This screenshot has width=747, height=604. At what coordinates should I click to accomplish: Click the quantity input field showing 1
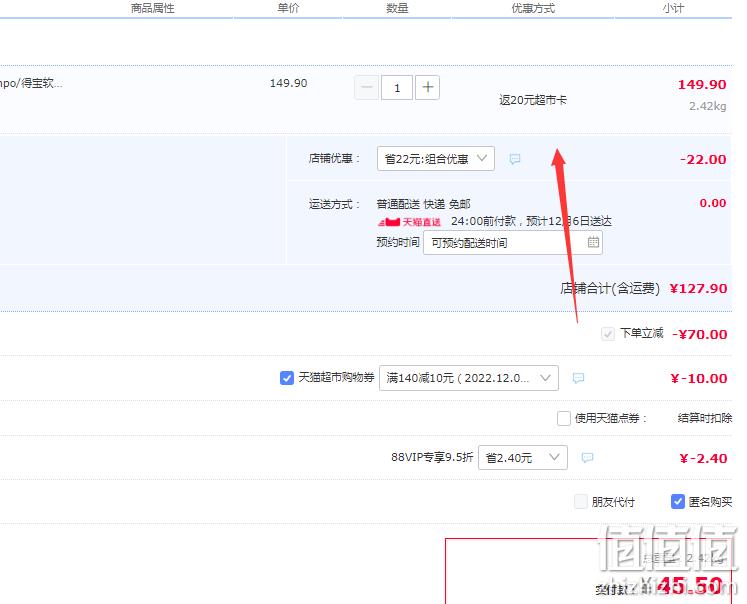(x=397, y=88)
